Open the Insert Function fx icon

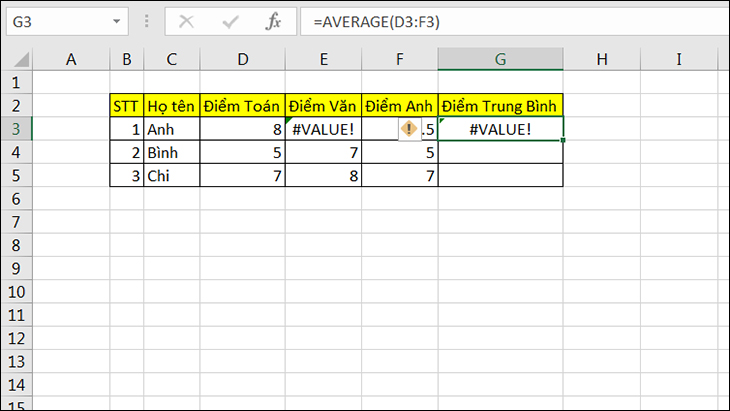click(273, 21)
